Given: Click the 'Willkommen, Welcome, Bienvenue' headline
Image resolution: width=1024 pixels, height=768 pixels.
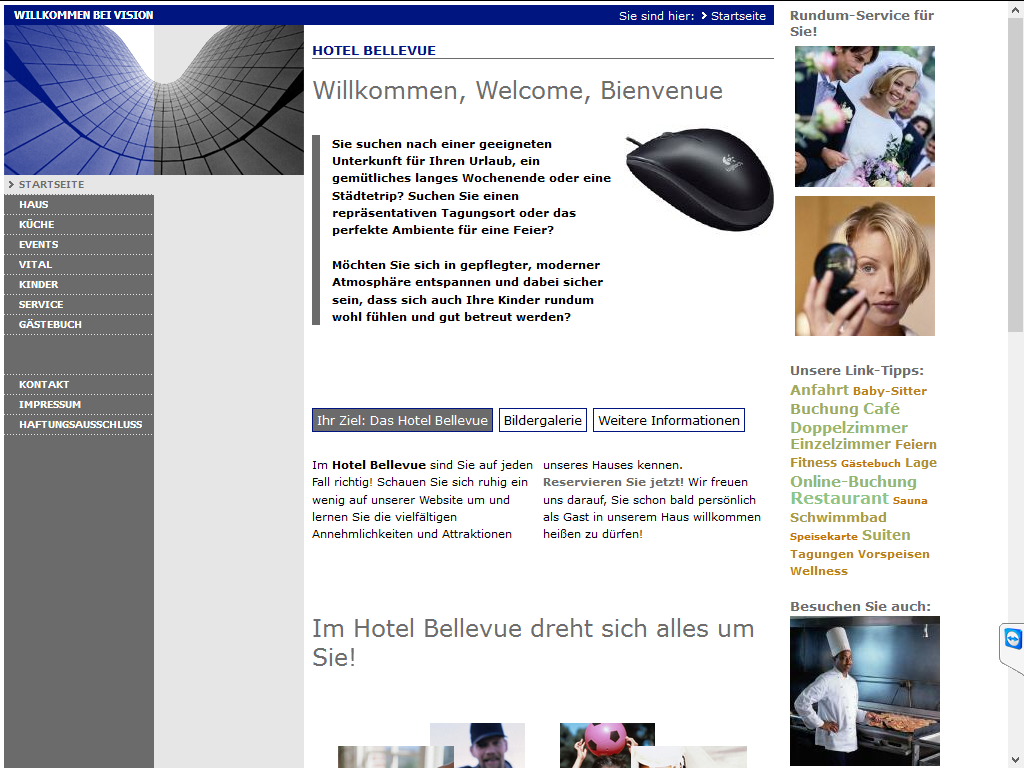Looking at the screenshot, I should (x=517, y=91).
